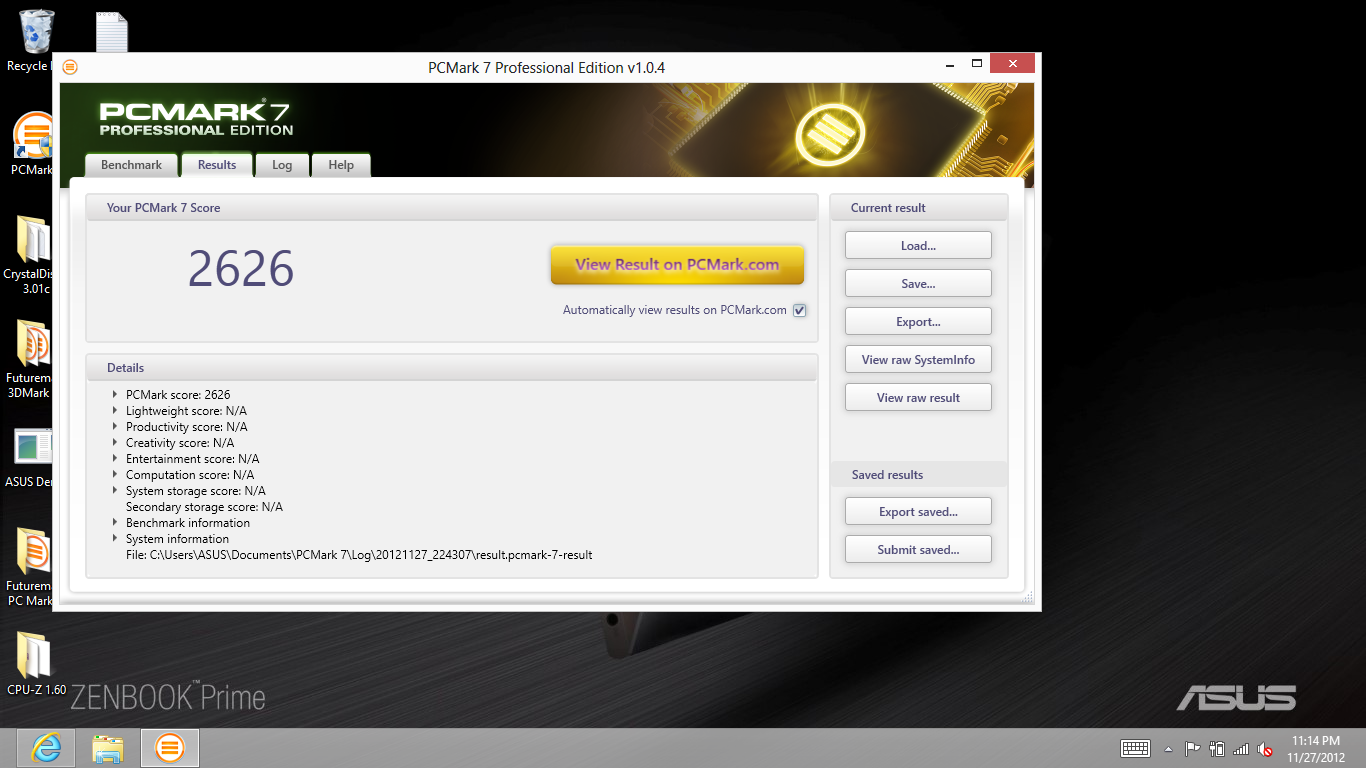1366x768 pixels.
Task: Open File Explorer from the taskbar
Action: click(x=107, y=748)
